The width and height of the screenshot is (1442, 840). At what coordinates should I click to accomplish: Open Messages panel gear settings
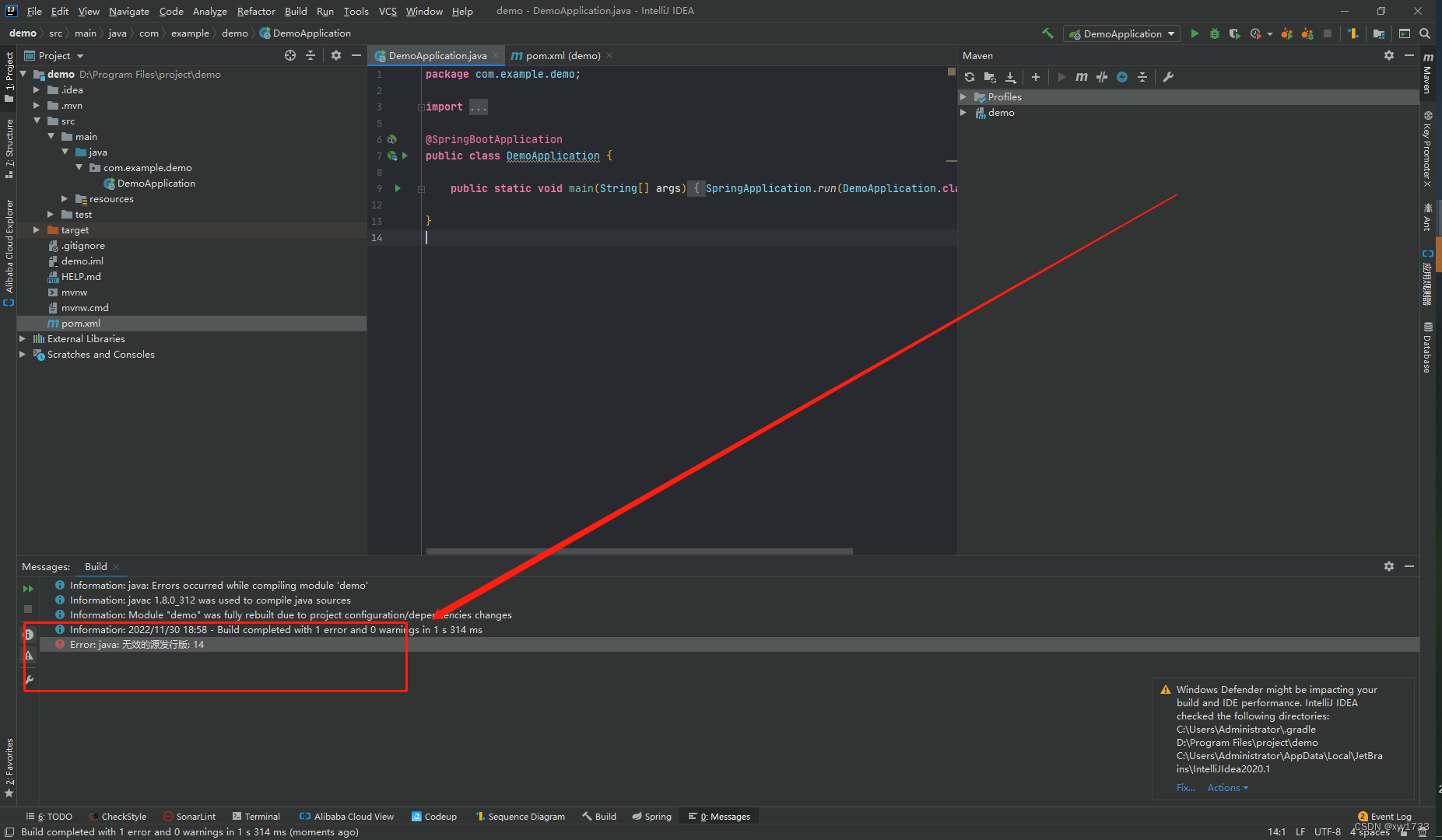[1389, 566]
